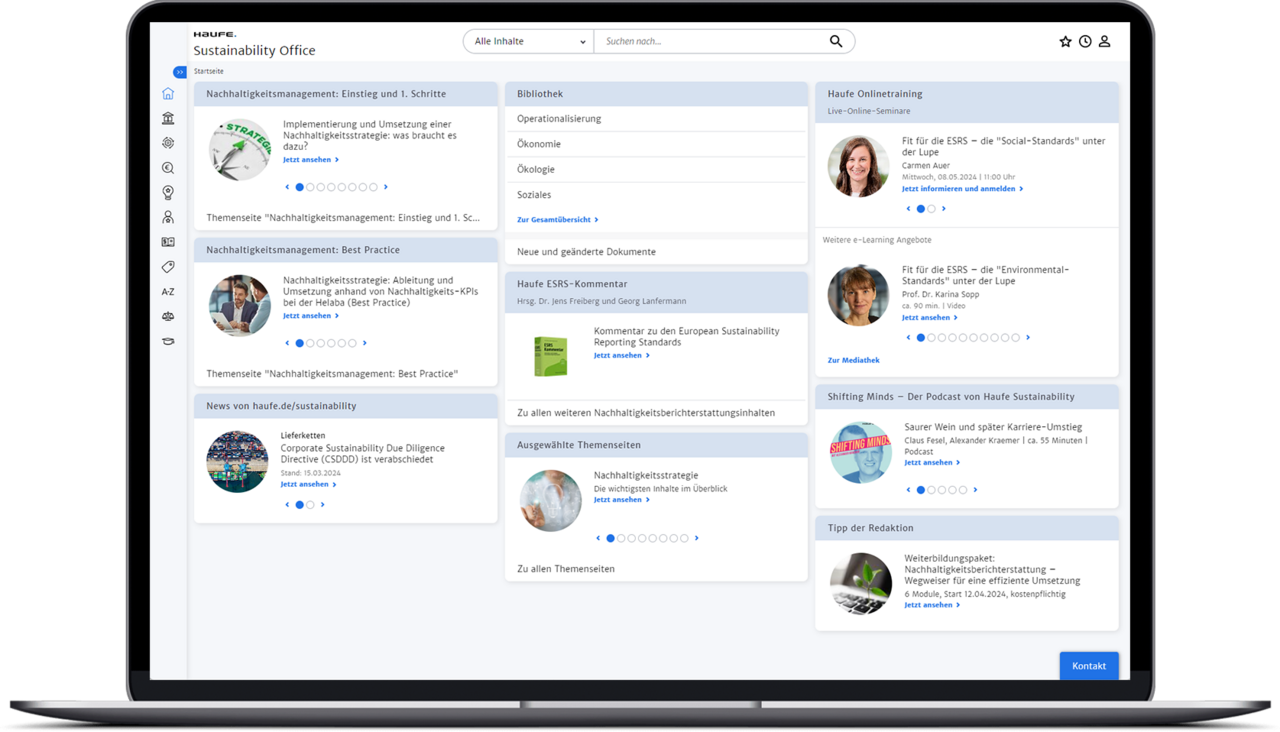This screenshot has height=732, width=1280.
Task: Click 'Zur Mediathek' link
Action: (x=853, y=360)
